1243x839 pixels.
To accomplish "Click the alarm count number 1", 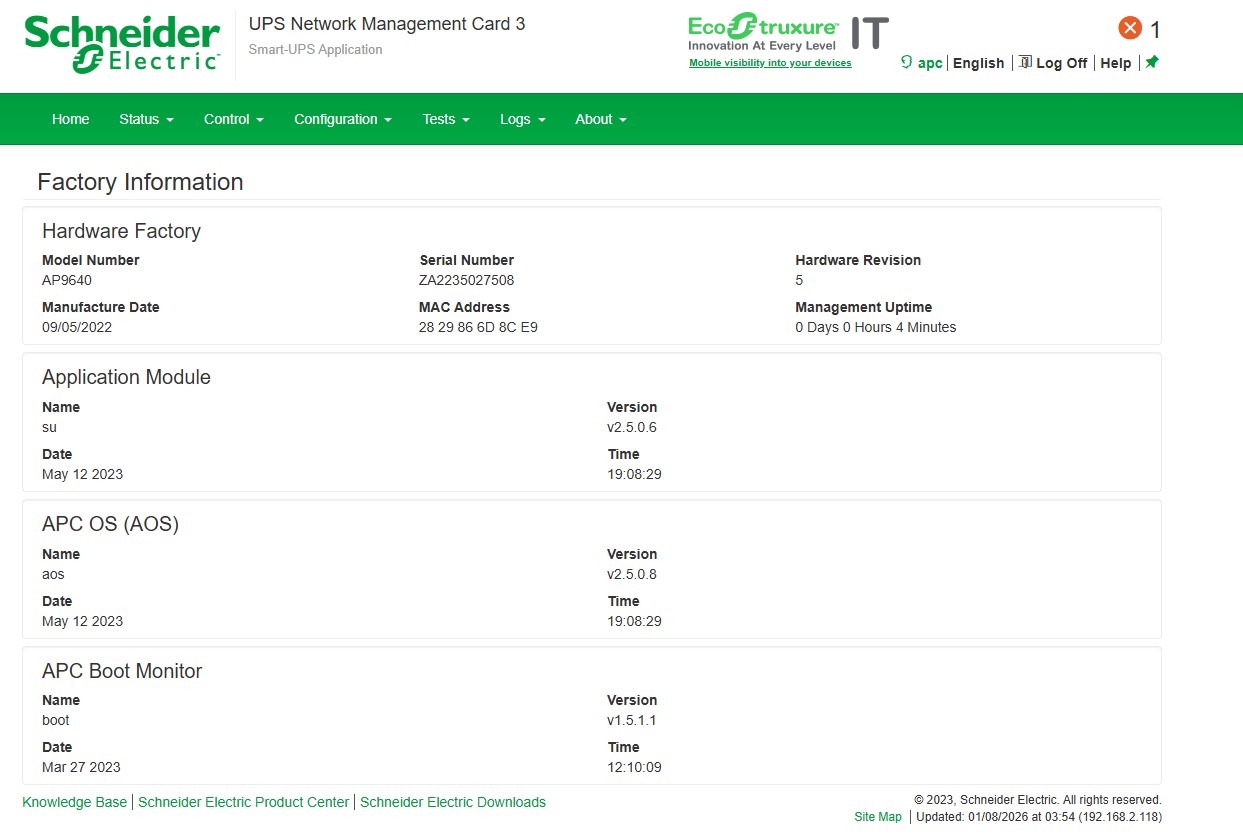I will click(x=1155, y=30).
